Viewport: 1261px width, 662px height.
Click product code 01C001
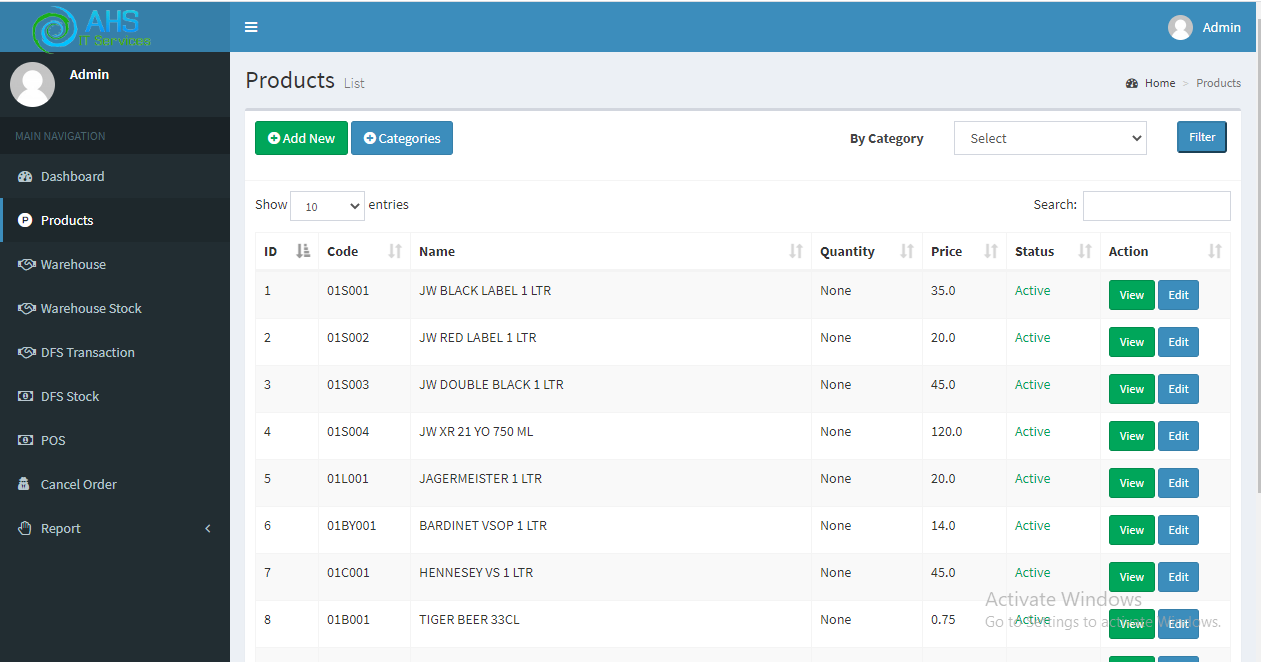[348, 573]
